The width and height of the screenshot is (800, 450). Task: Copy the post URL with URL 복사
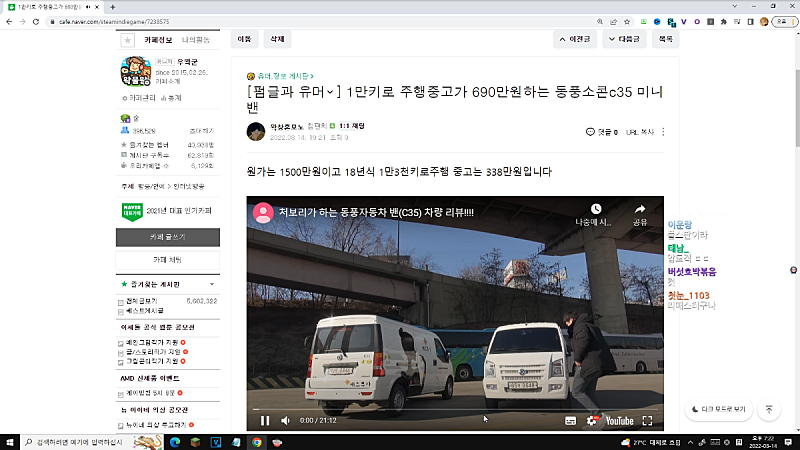tap(640, 132)
